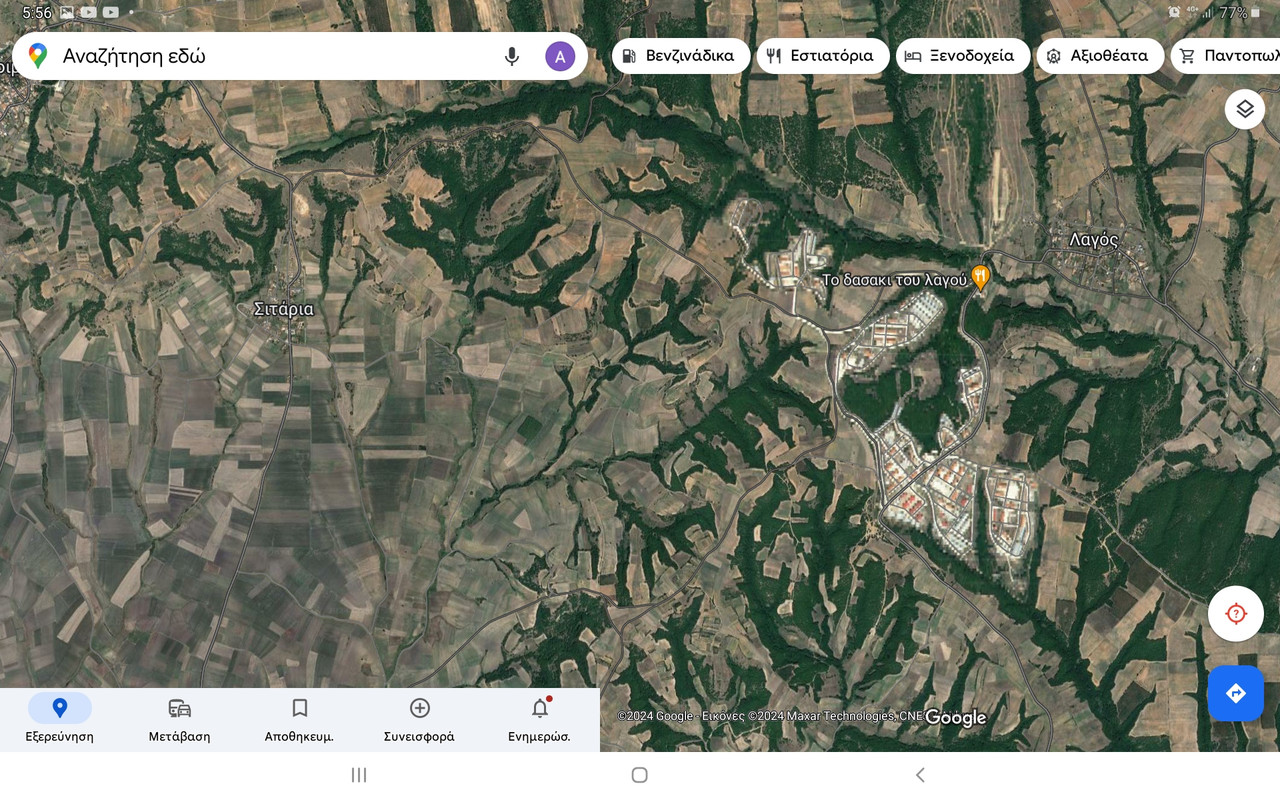This screenshot has height=800, width=1280.
Task: Switch to the 'Μετάβαση' tab
Action: pos(180,720)
